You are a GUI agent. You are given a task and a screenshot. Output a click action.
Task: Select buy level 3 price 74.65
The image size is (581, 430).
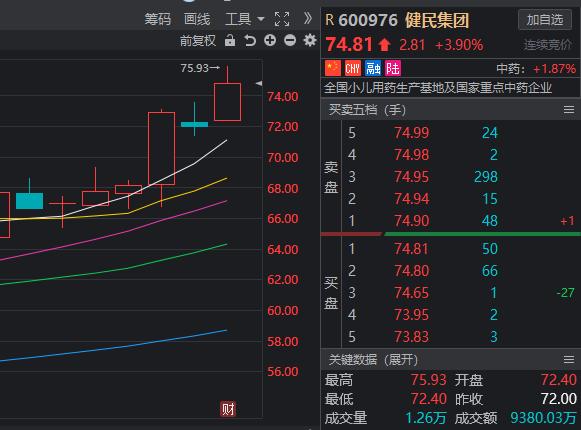pos(411,293)
